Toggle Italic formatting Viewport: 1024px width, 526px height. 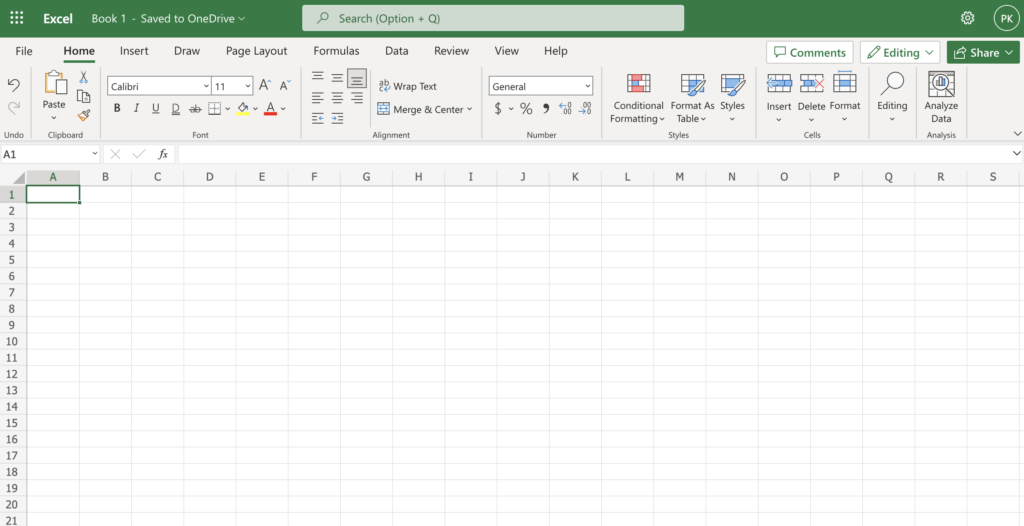[136, 108]
